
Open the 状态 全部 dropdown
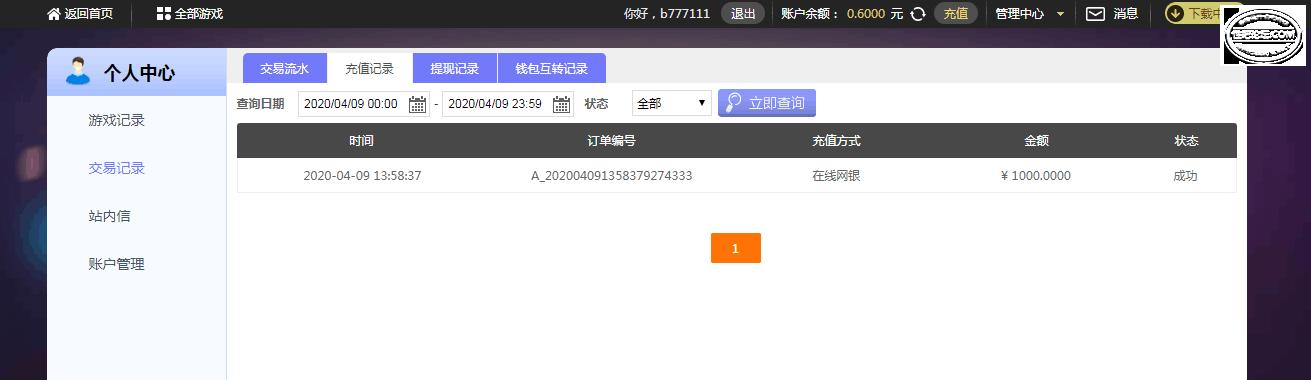(x=672, y=103)
